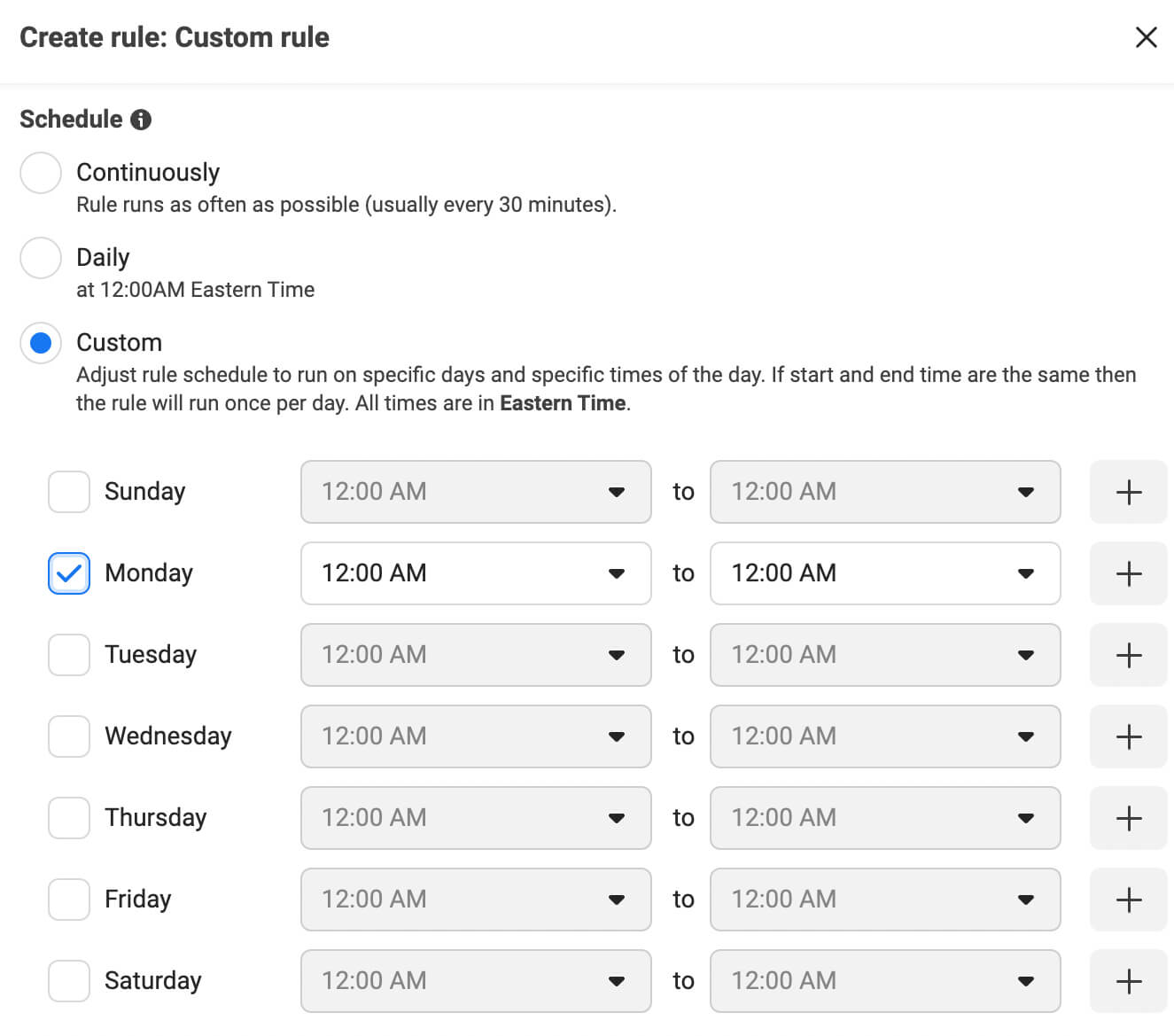This screenshot has width=1174, height=1036.
Task: Add an extra schedule row for Thursday
Action: click(1128, 818)
